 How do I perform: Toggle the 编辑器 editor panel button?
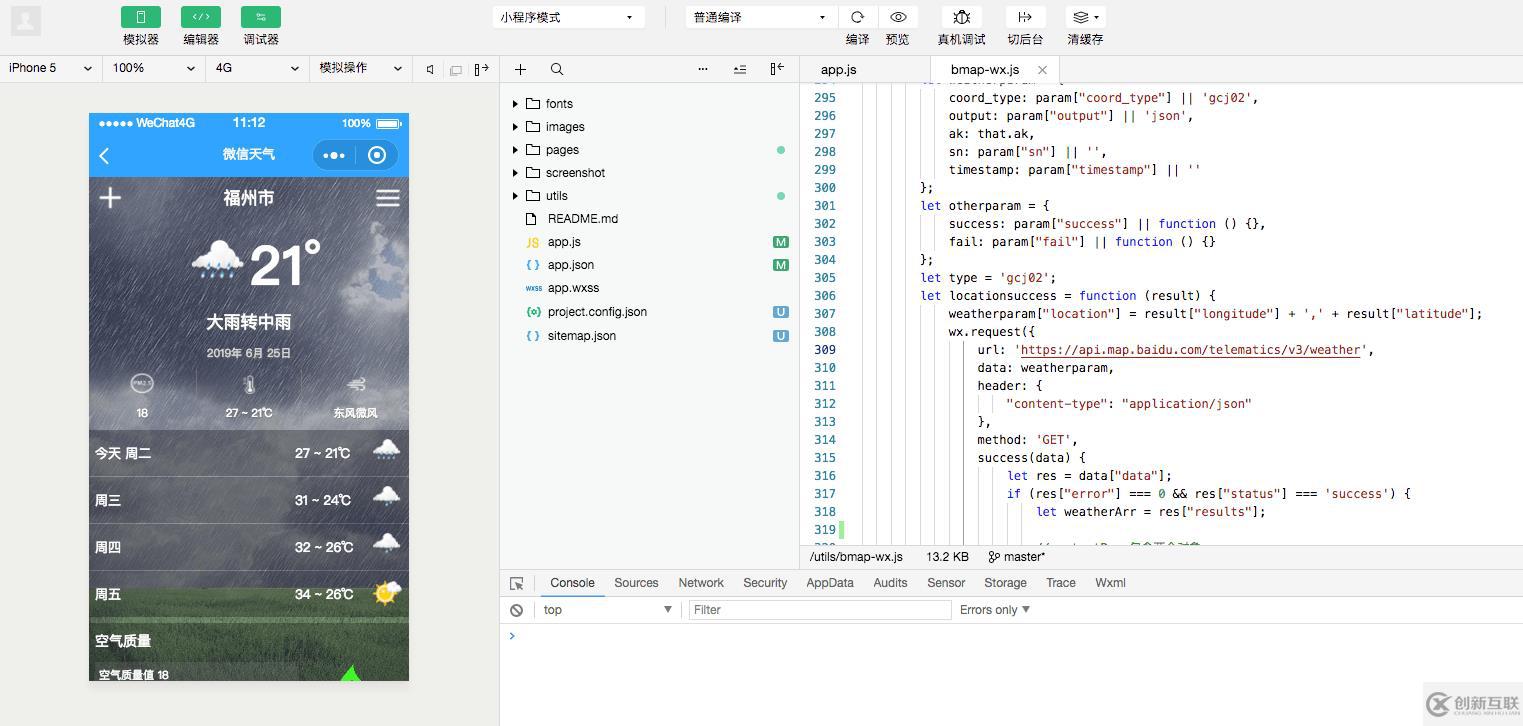pyautogui.click(x=201, y=17)
